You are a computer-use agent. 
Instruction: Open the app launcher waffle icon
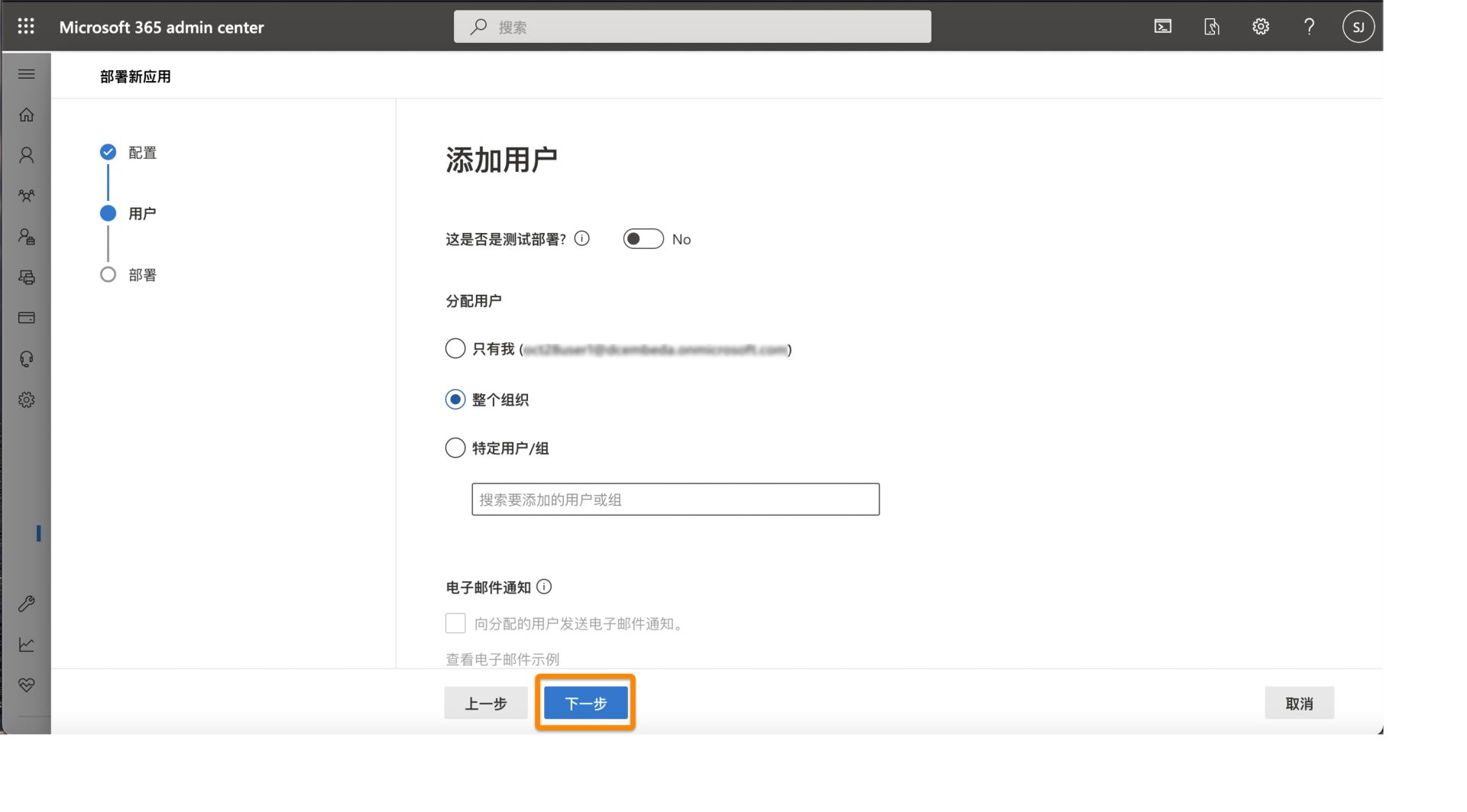tap(26, 27)
